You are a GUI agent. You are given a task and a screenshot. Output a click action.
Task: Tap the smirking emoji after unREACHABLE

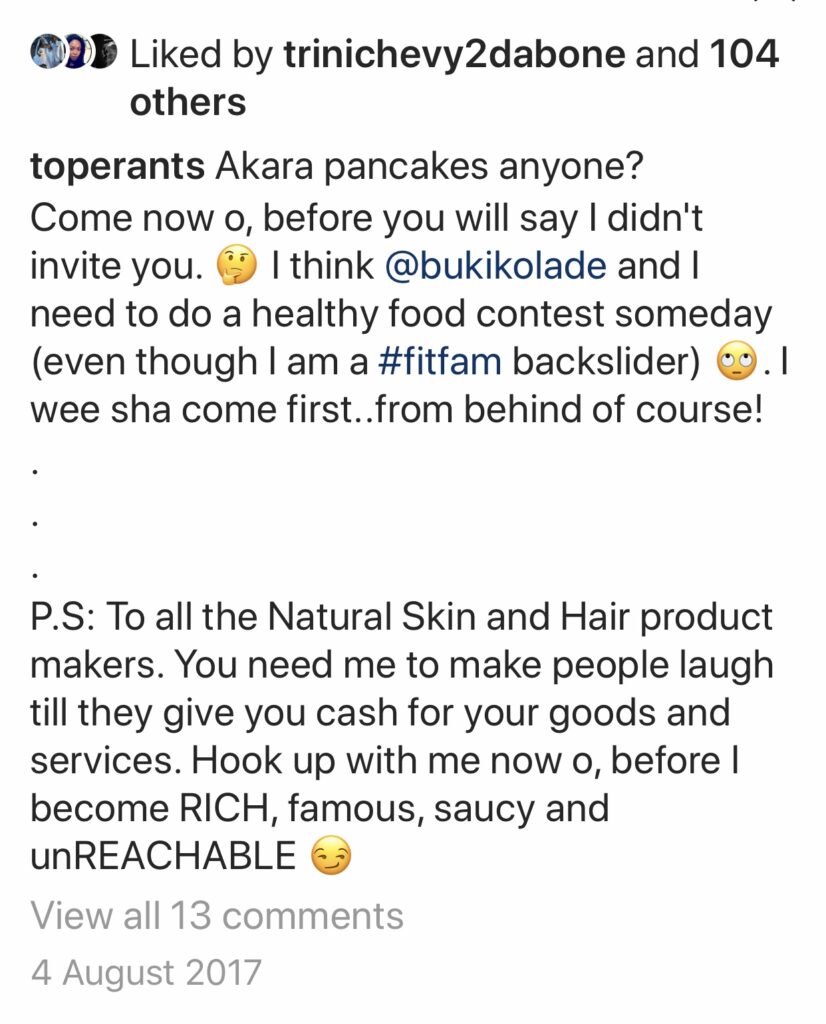(330, 858)
